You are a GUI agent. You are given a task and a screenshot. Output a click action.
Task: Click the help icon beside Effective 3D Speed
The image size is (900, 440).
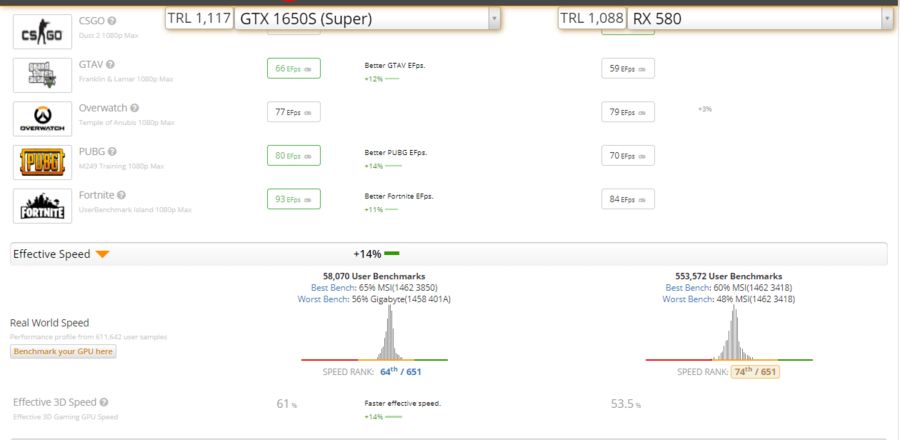point(104,403)
